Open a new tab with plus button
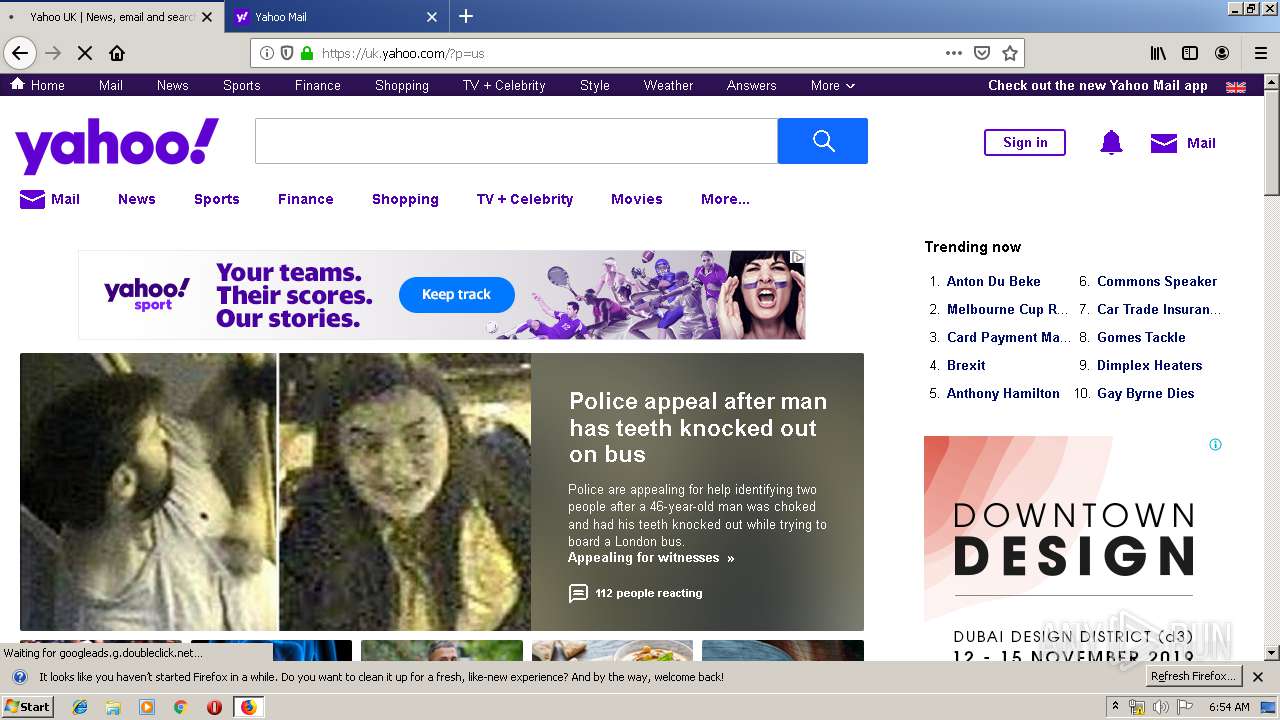Viewport: 1280px width, 720px height. click(466, 16)
